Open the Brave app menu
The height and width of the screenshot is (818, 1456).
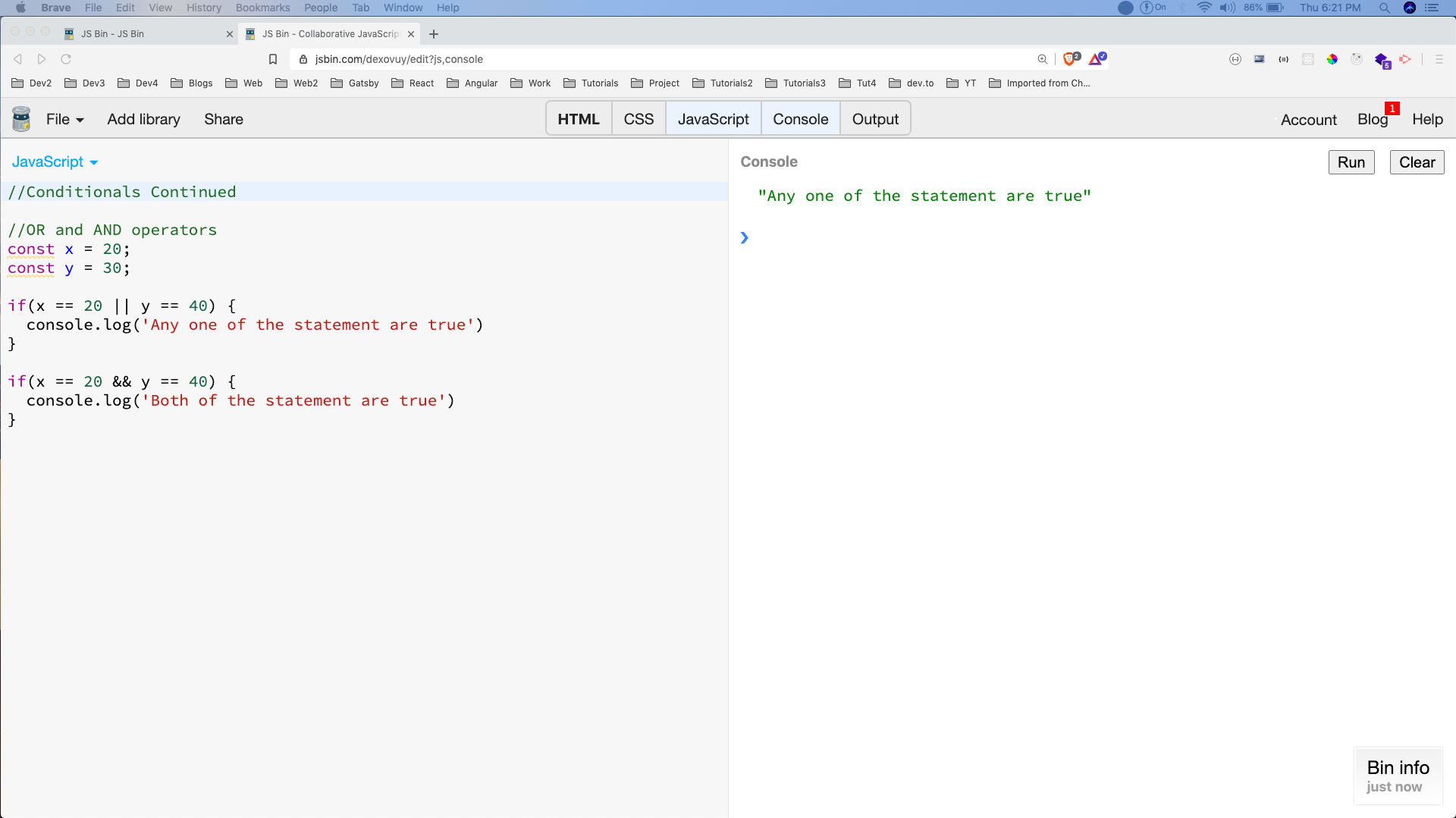[56, 8]
